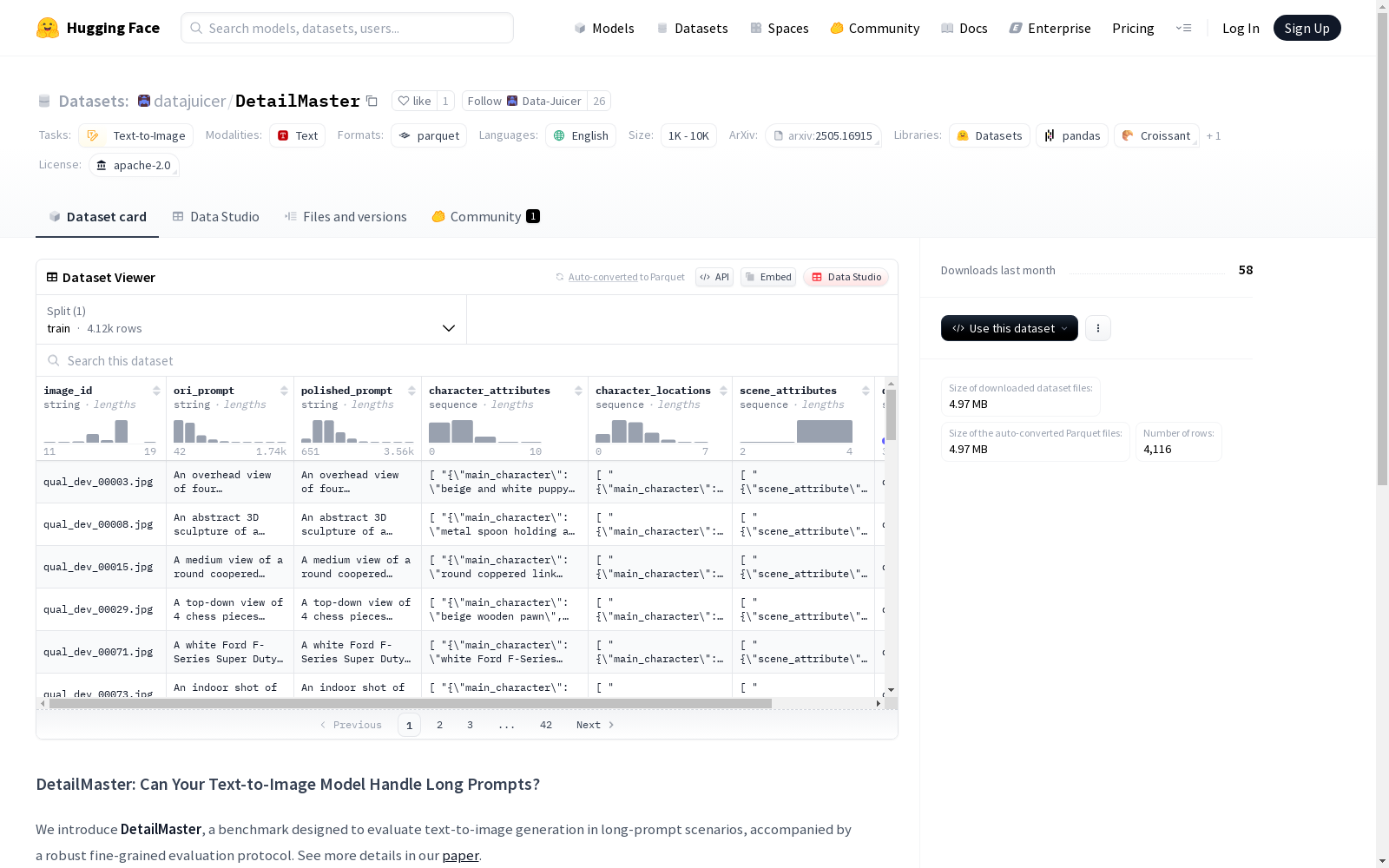The height and width of the screenshot is (868, 1389).
Task: Go to page 3 of the dataset
Action: coord(470,725)
